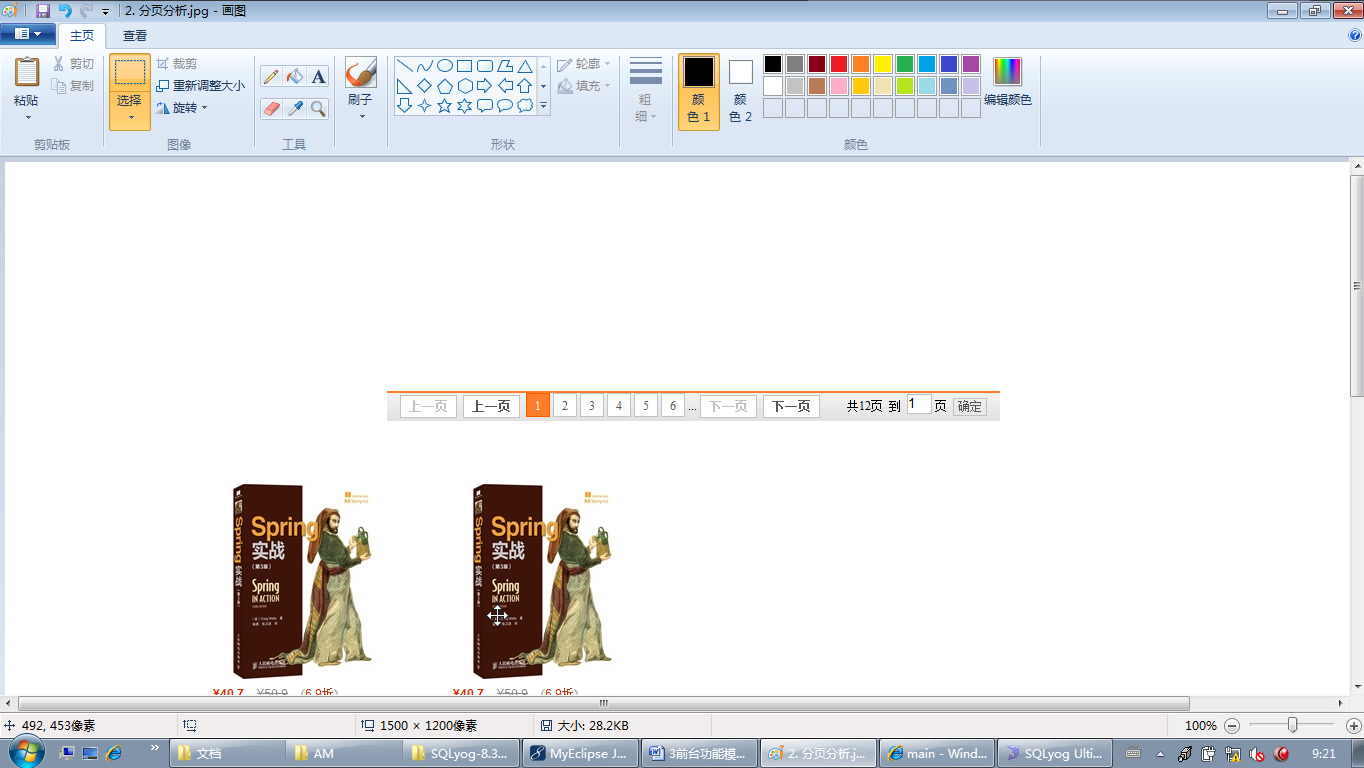Choose the Oval shape

click(x=445, y=66)
